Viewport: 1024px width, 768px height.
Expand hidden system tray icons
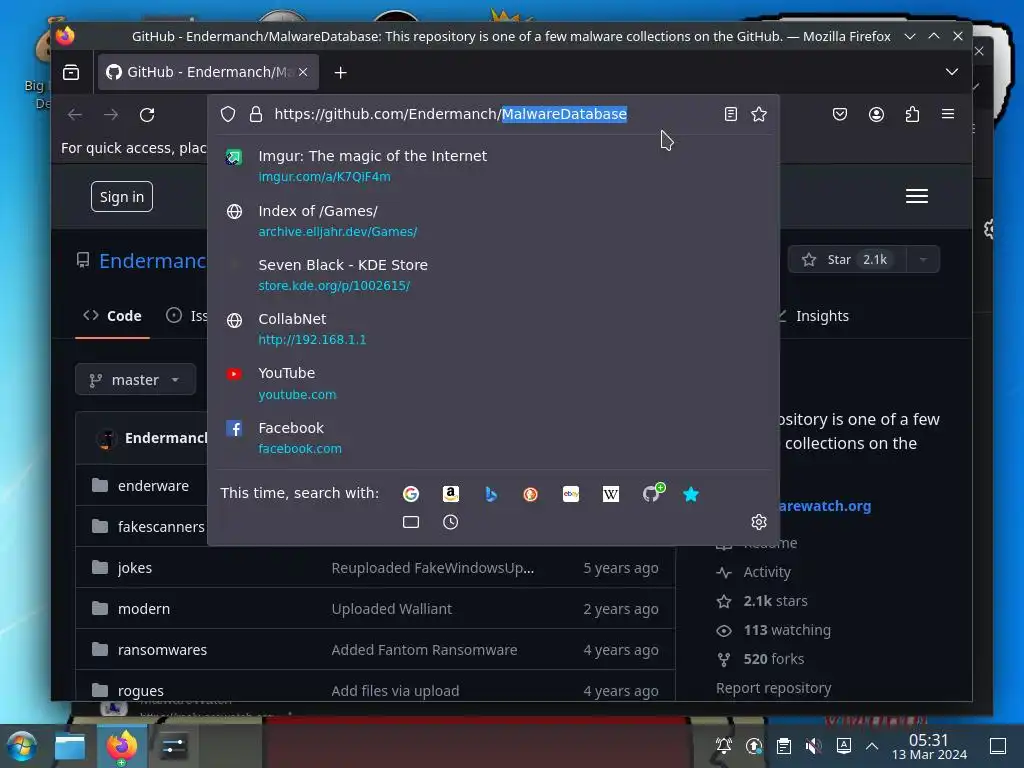pos(872,746)
